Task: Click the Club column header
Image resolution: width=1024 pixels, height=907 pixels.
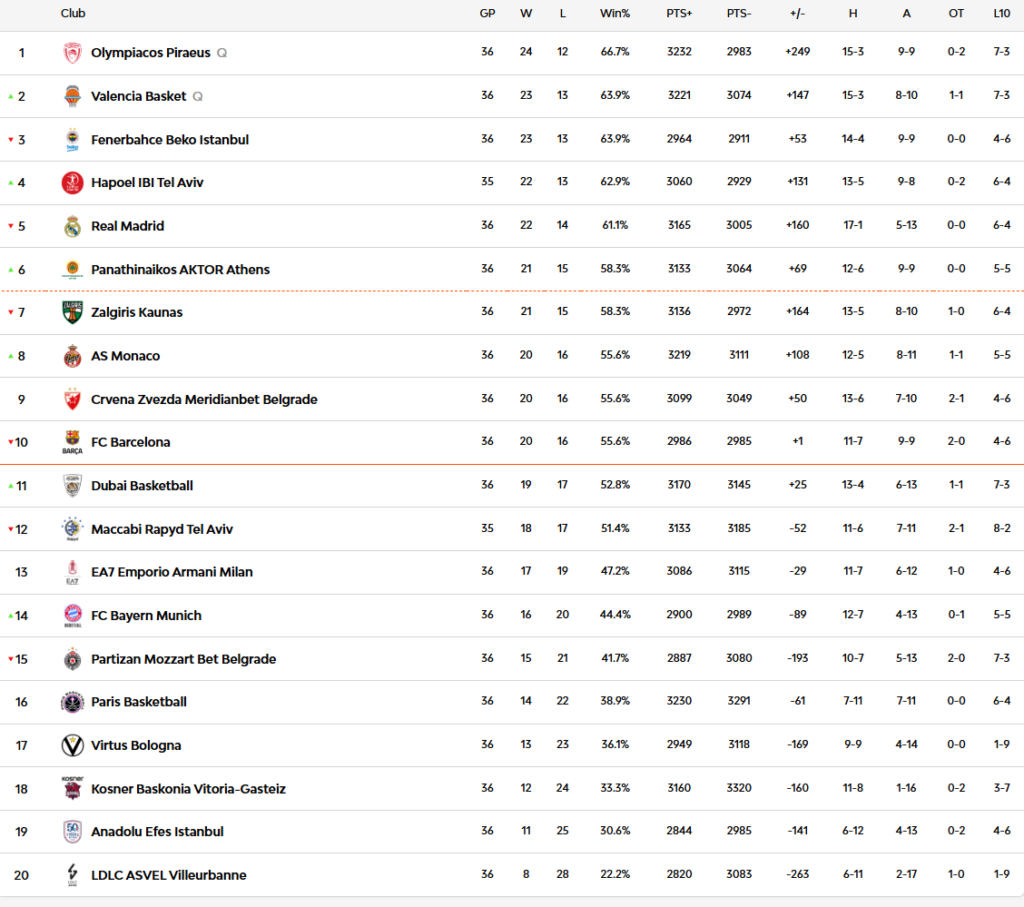Action: click(x=73, y=13)
